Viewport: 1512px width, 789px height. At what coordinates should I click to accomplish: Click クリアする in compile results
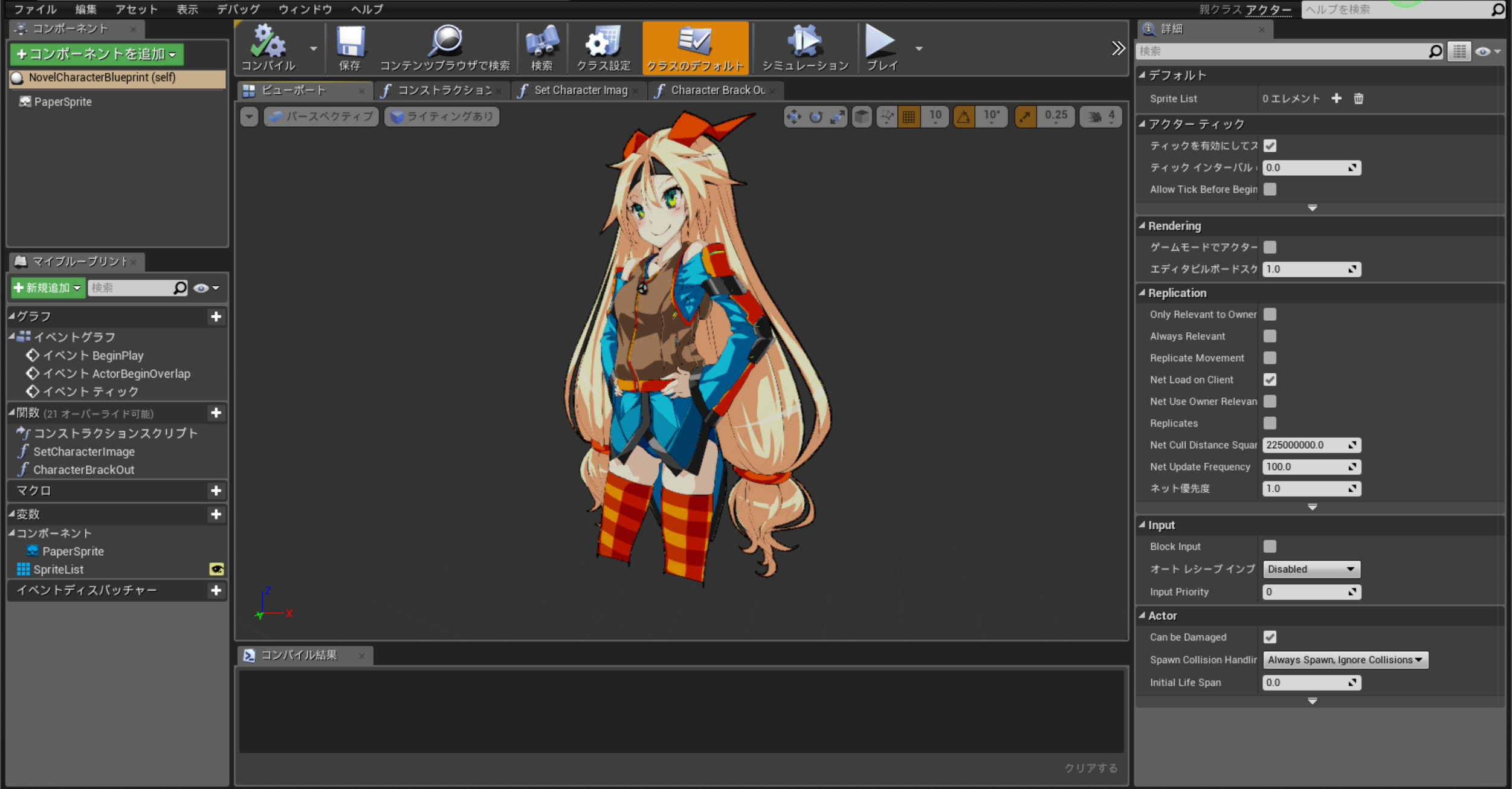point(1090,768)
